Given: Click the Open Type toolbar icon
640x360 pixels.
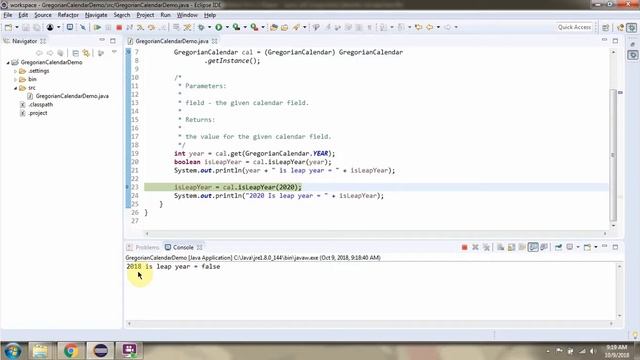Looking at the screenshot, I should [x=274, y=27].
